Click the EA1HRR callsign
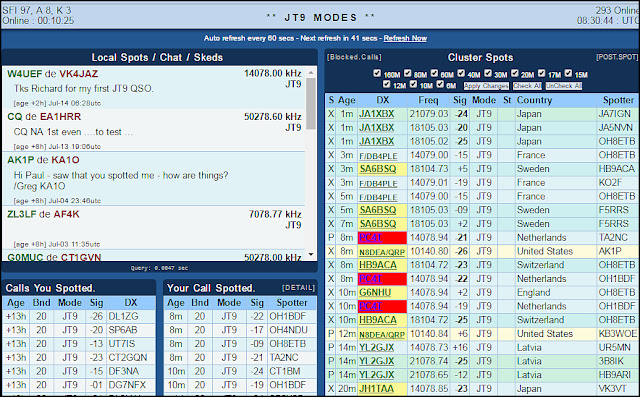Screen dimensions: 640x397 [x=60, y=117]
